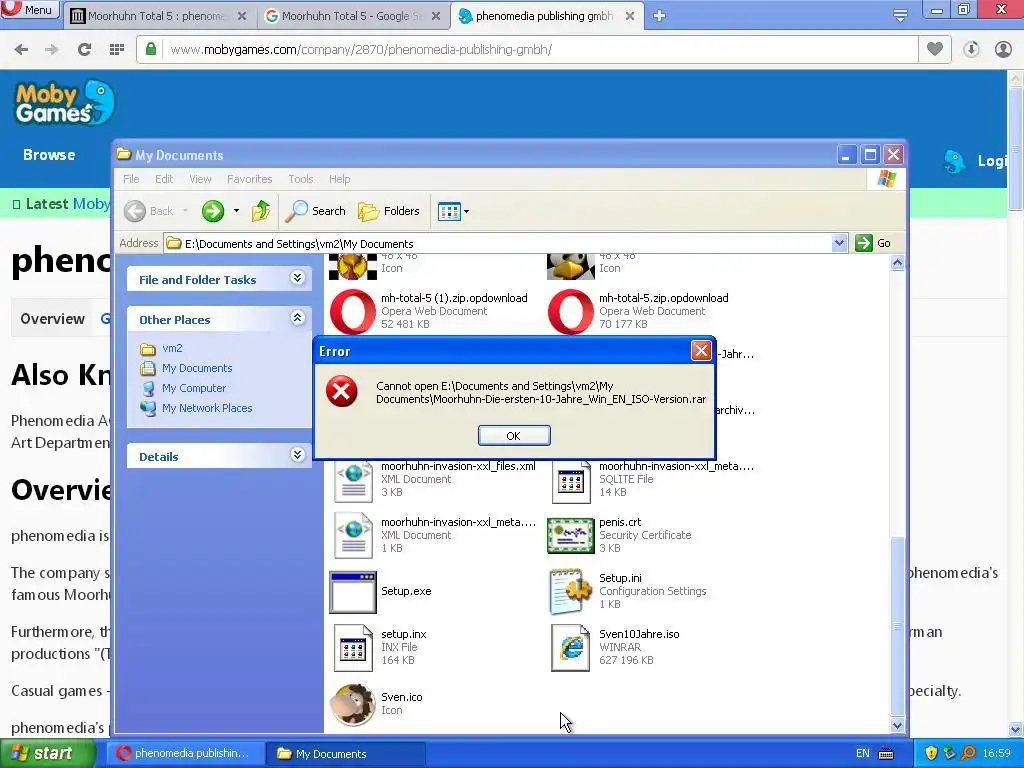Click browser Forward arrow
This screenshot has width=1024, height=768.
(x=52, y=50)
